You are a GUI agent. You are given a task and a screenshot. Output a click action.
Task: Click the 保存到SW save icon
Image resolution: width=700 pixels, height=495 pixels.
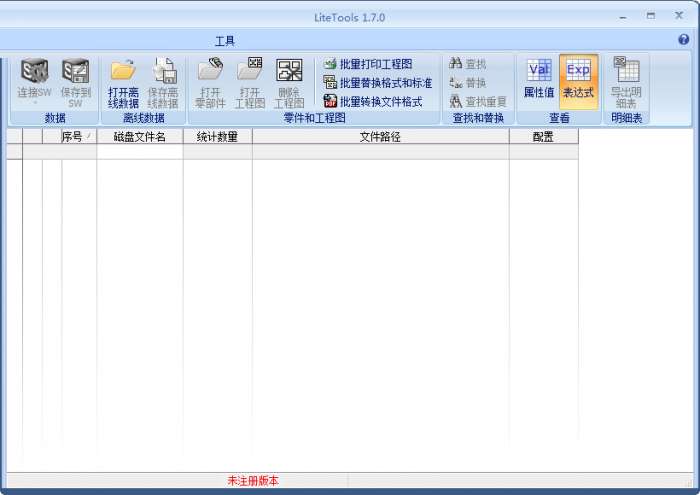pos(75,71)
